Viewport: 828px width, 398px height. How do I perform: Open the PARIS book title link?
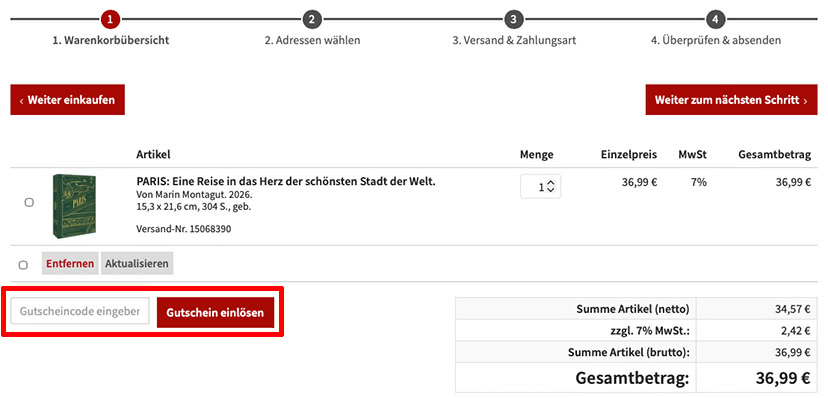[x=286, y=182]
